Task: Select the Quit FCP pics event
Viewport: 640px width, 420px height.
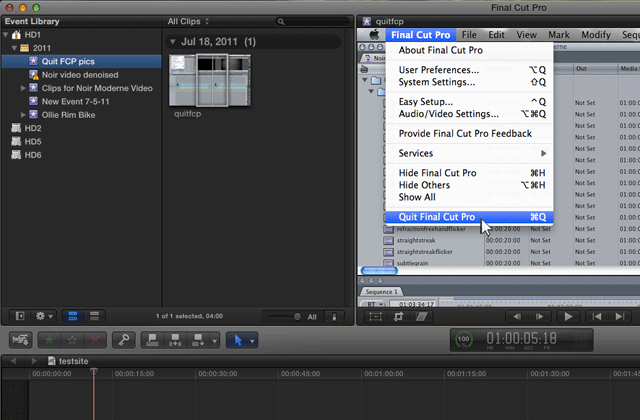Action: (x=82, y=61)
